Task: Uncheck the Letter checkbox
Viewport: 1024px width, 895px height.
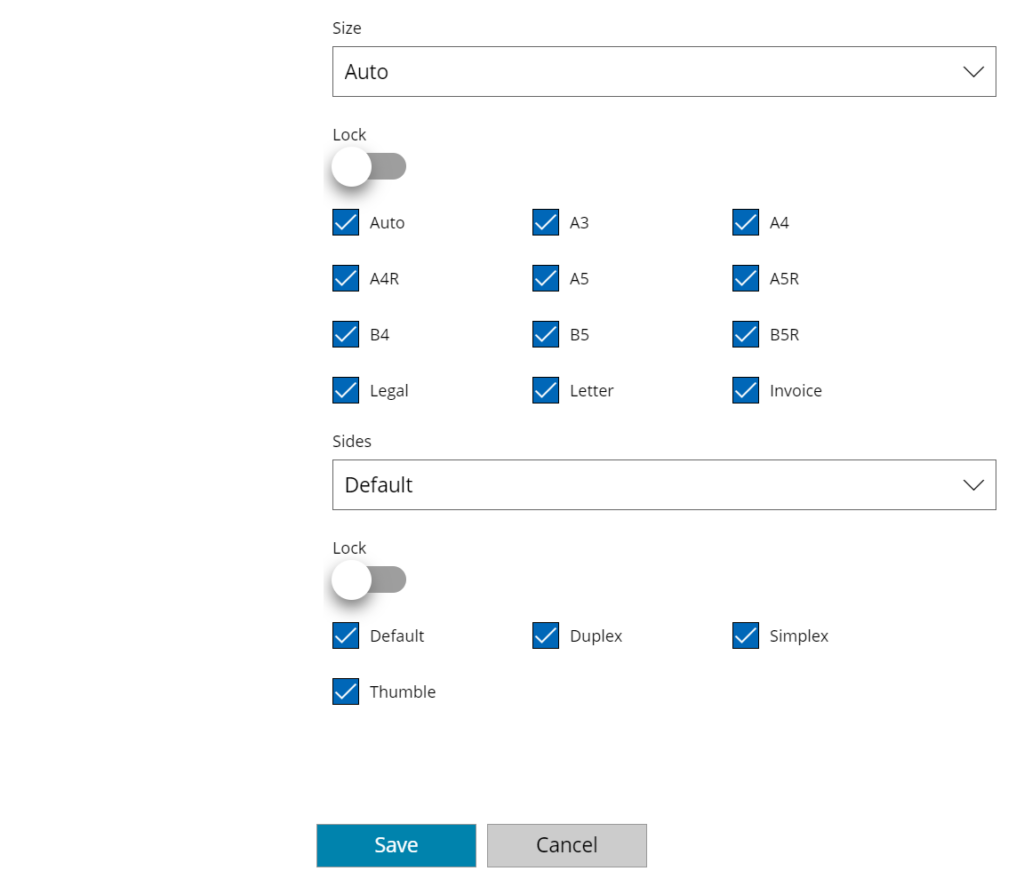Action: 545,390
